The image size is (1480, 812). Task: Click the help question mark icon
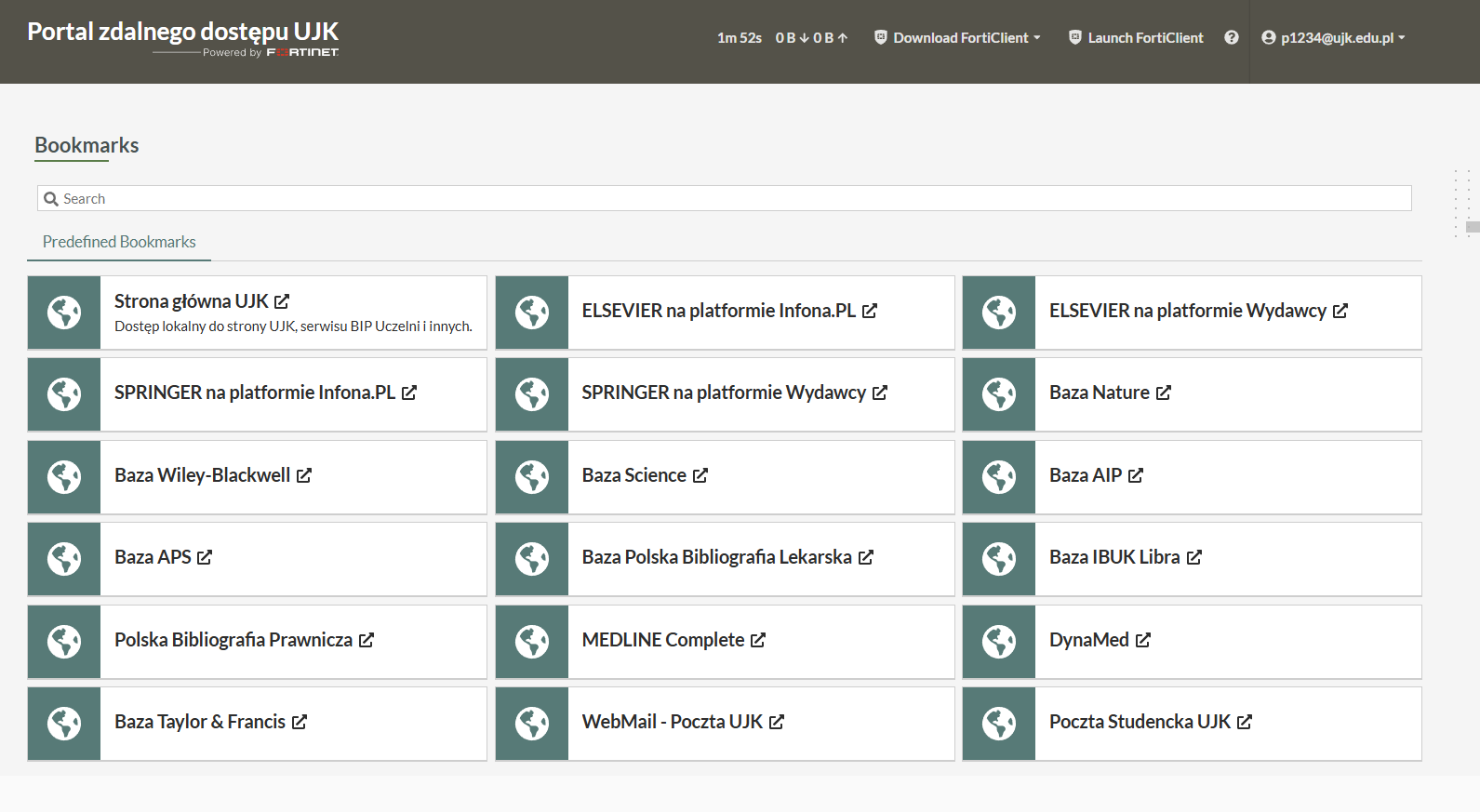(1231, 37)
